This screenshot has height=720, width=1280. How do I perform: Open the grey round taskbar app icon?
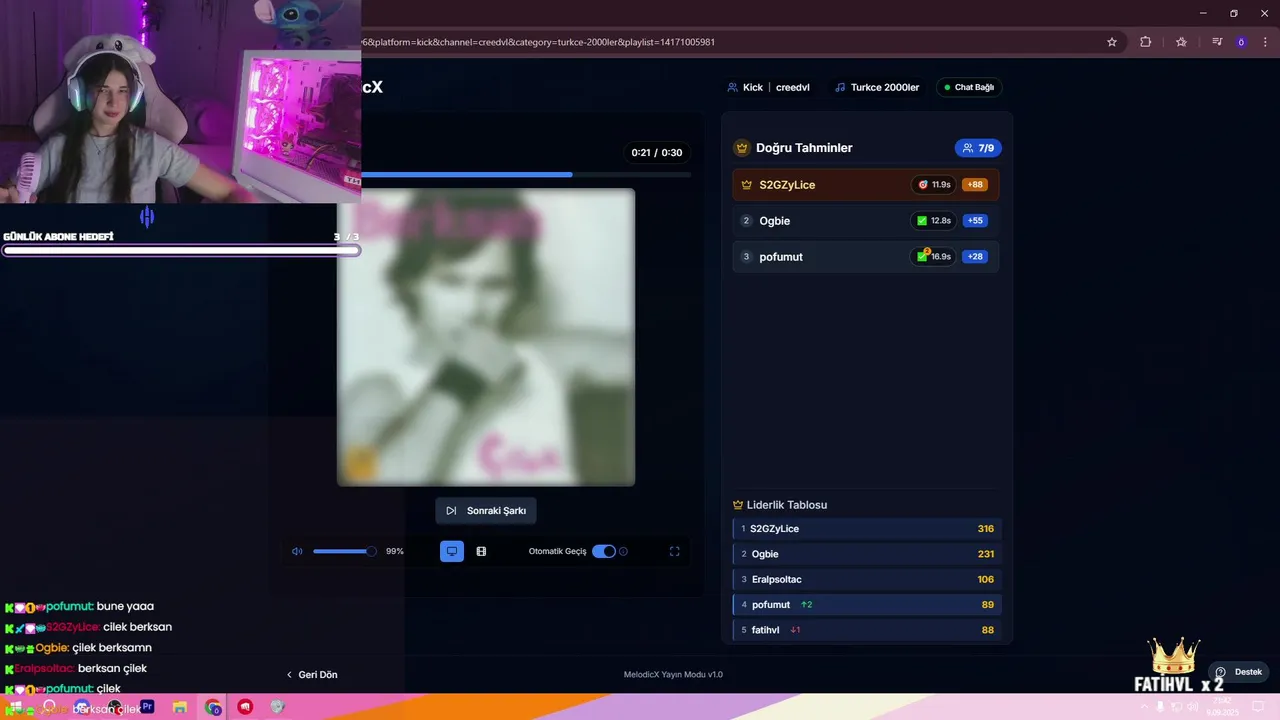click(278, 707)
